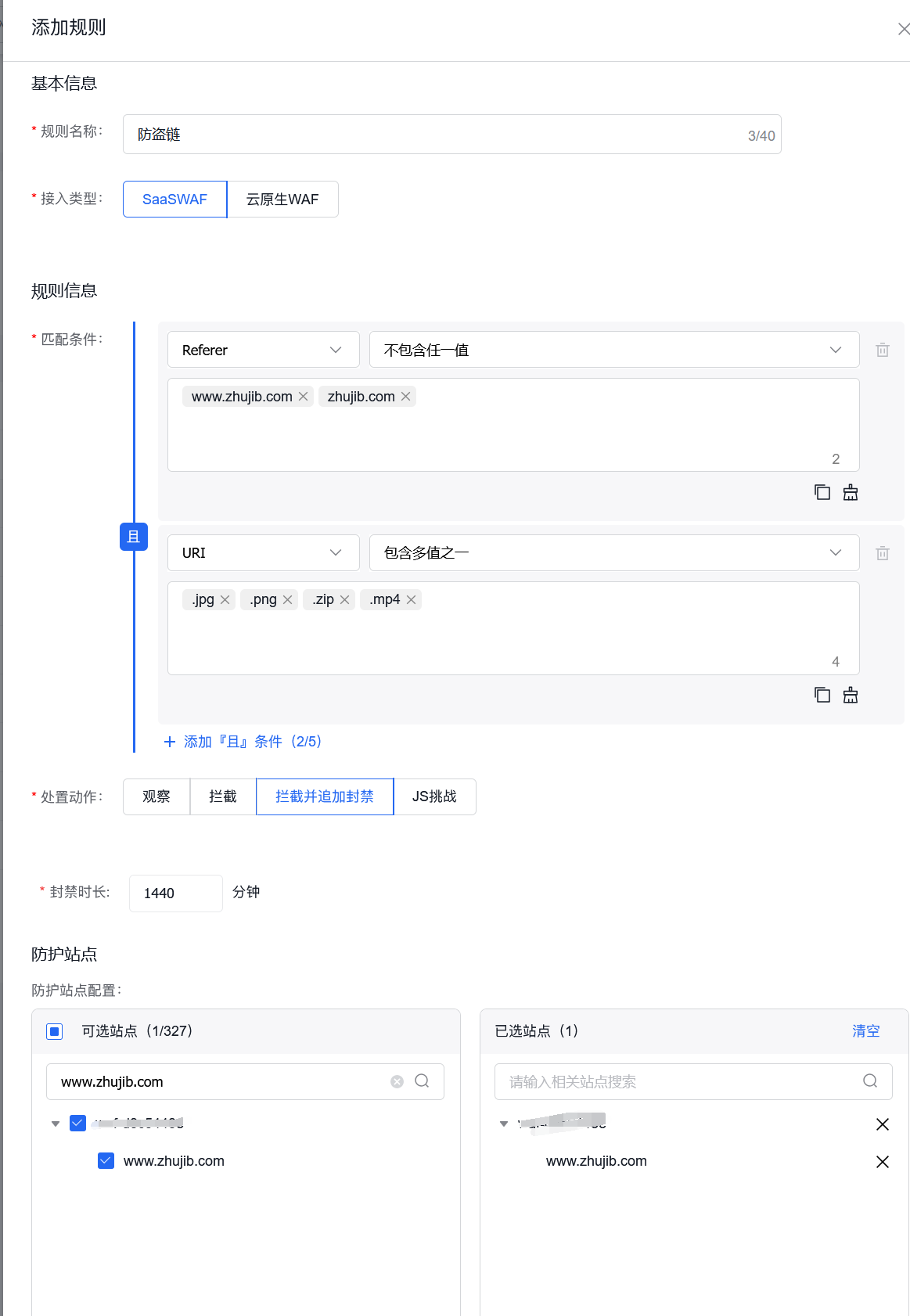Close the 添加规则 dialog
The height and width of the screenshot is (1316, 910).
point(903,29)
